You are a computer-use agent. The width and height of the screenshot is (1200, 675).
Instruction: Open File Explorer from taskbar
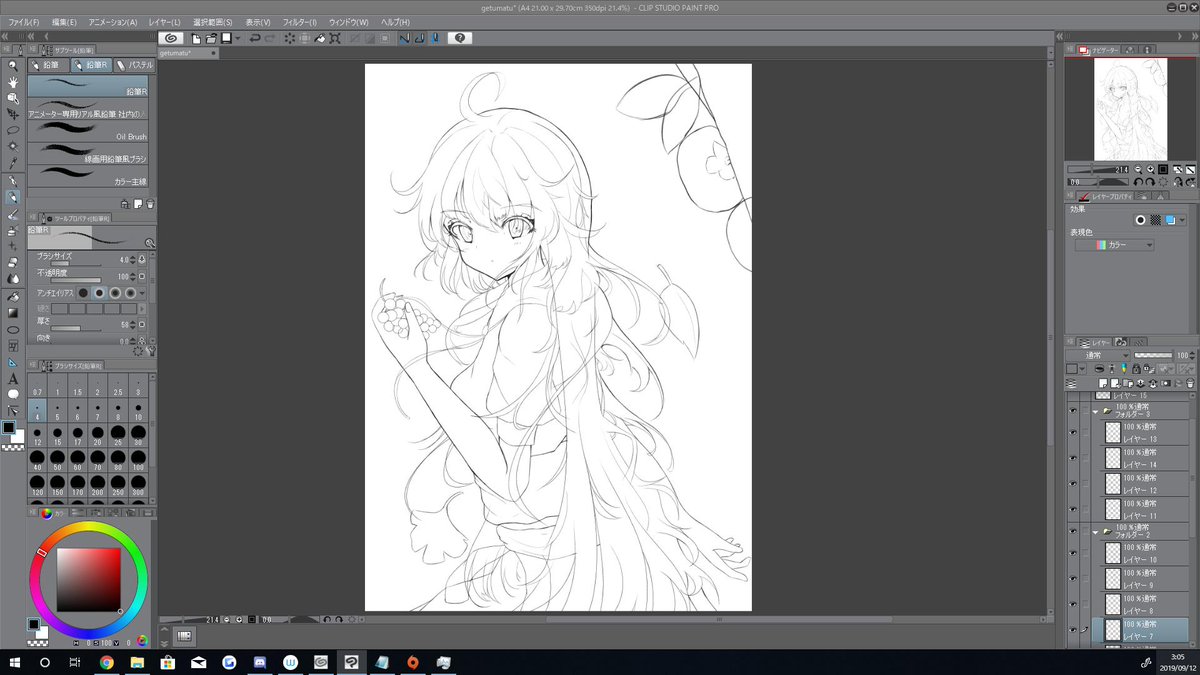(137, 662)
